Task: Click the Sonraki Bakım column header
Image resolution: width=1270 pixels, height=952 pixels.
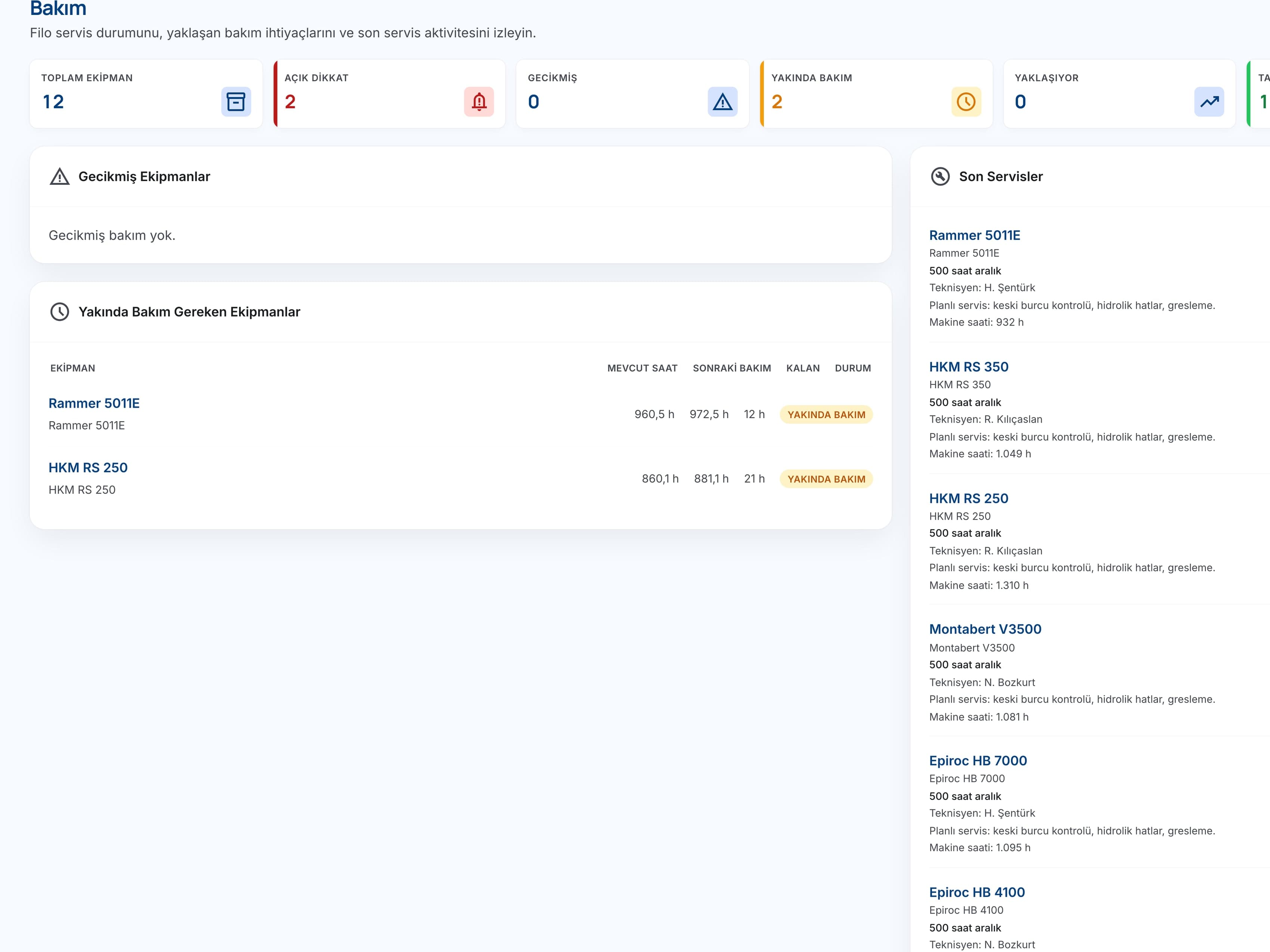Action: point(732,368)
